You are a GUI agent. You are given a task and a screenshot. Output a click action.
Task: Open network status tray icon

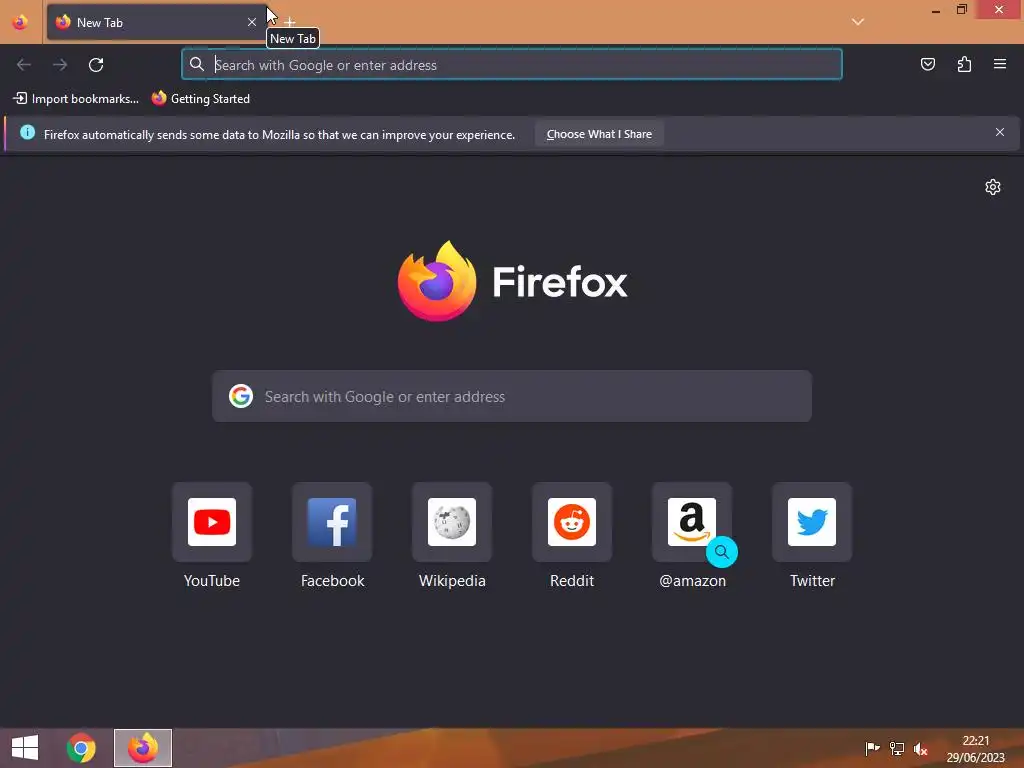(897, 748)
